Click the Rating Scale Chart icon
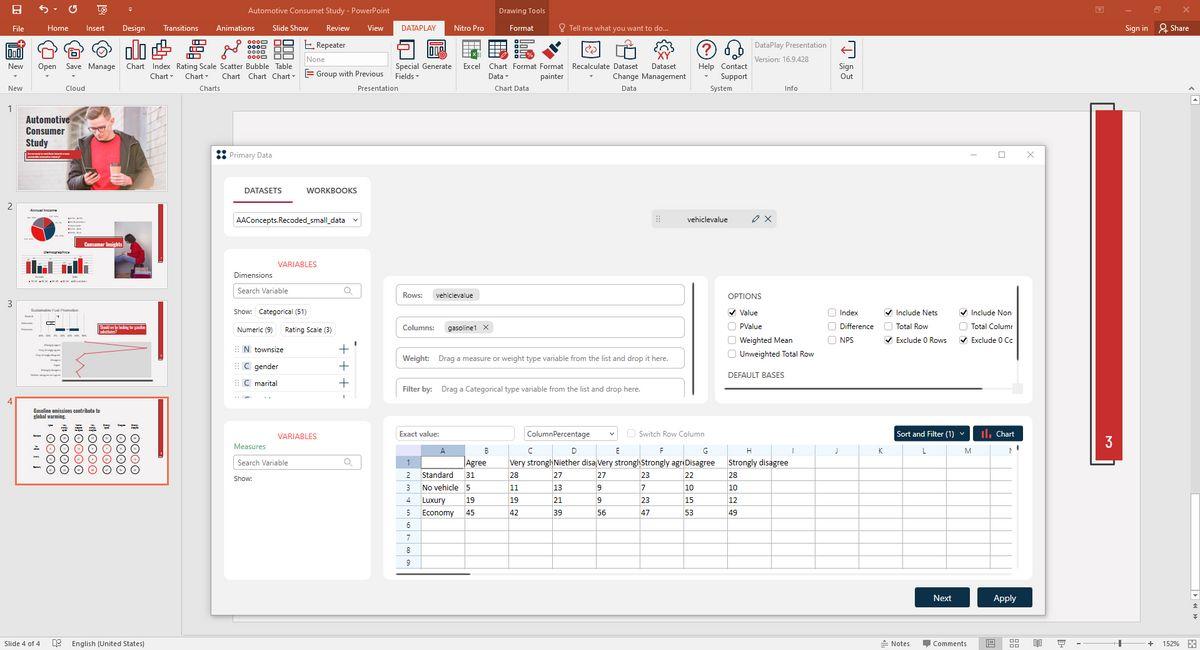Image resolution: width=1200 pixels, height=650 pixels. point(195,52)
